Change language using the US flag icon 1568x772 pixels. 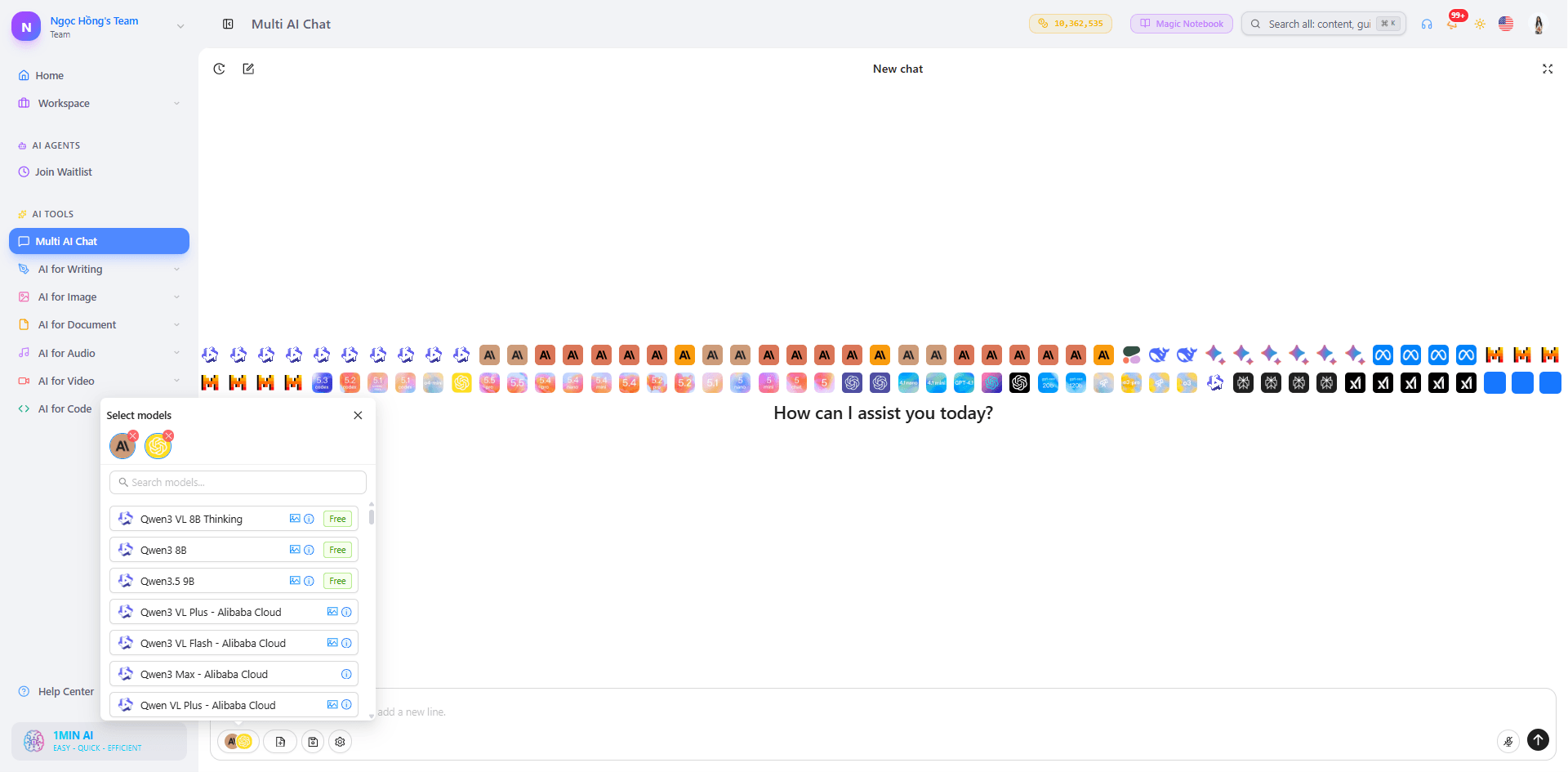pos(1506,24)
